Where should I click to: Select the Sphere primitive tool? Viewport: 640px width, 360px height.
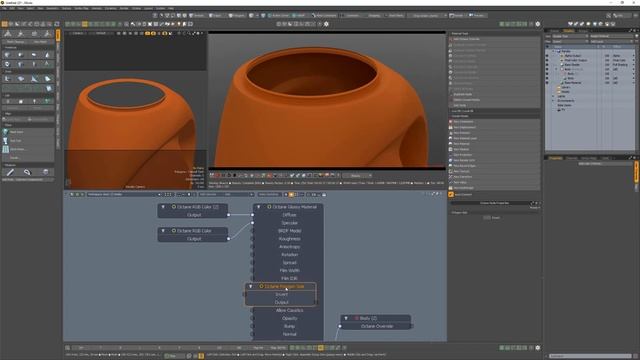(x=21, y=55)
